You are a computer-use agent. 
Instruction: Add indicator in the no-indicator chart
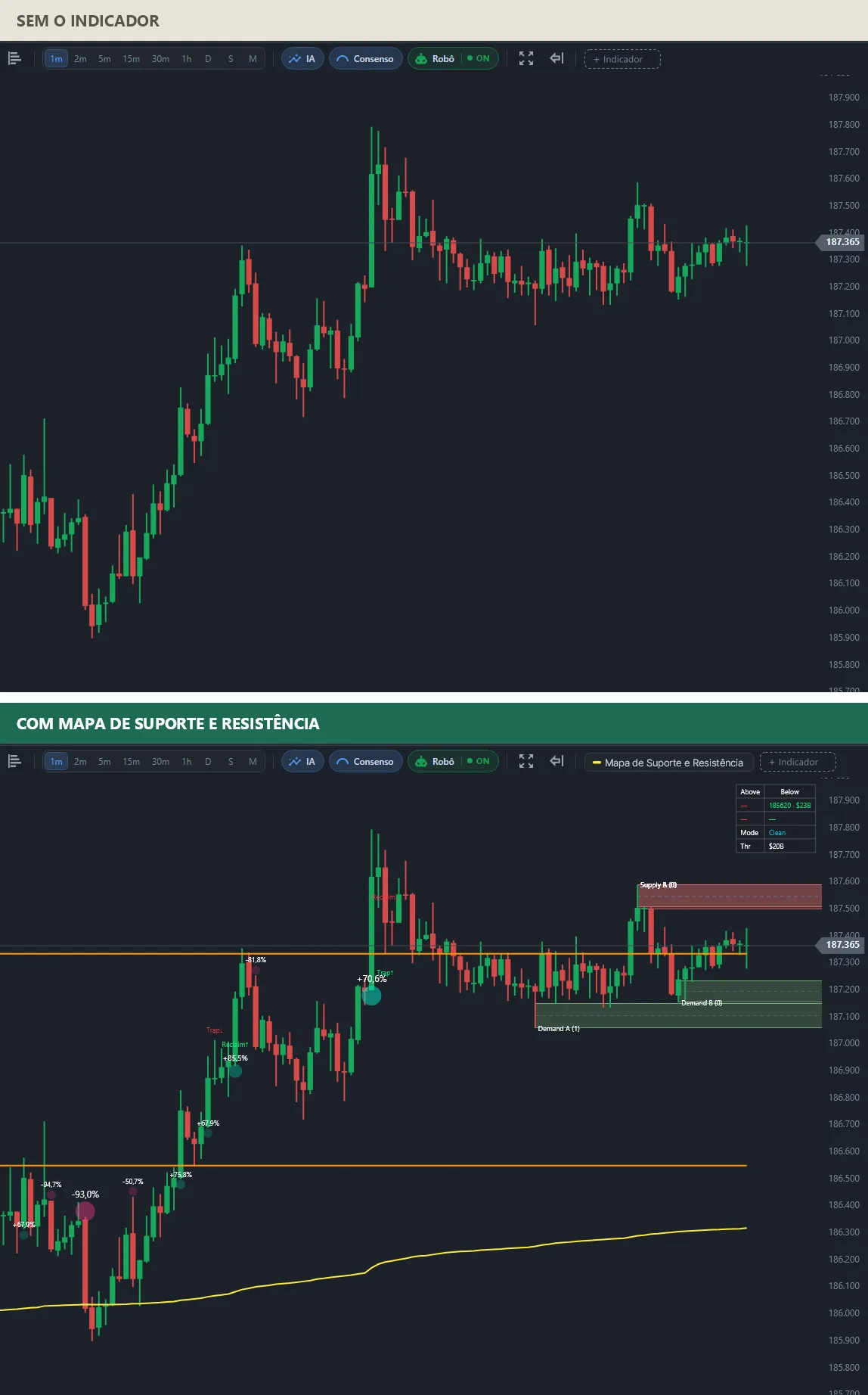pos(622,59)
